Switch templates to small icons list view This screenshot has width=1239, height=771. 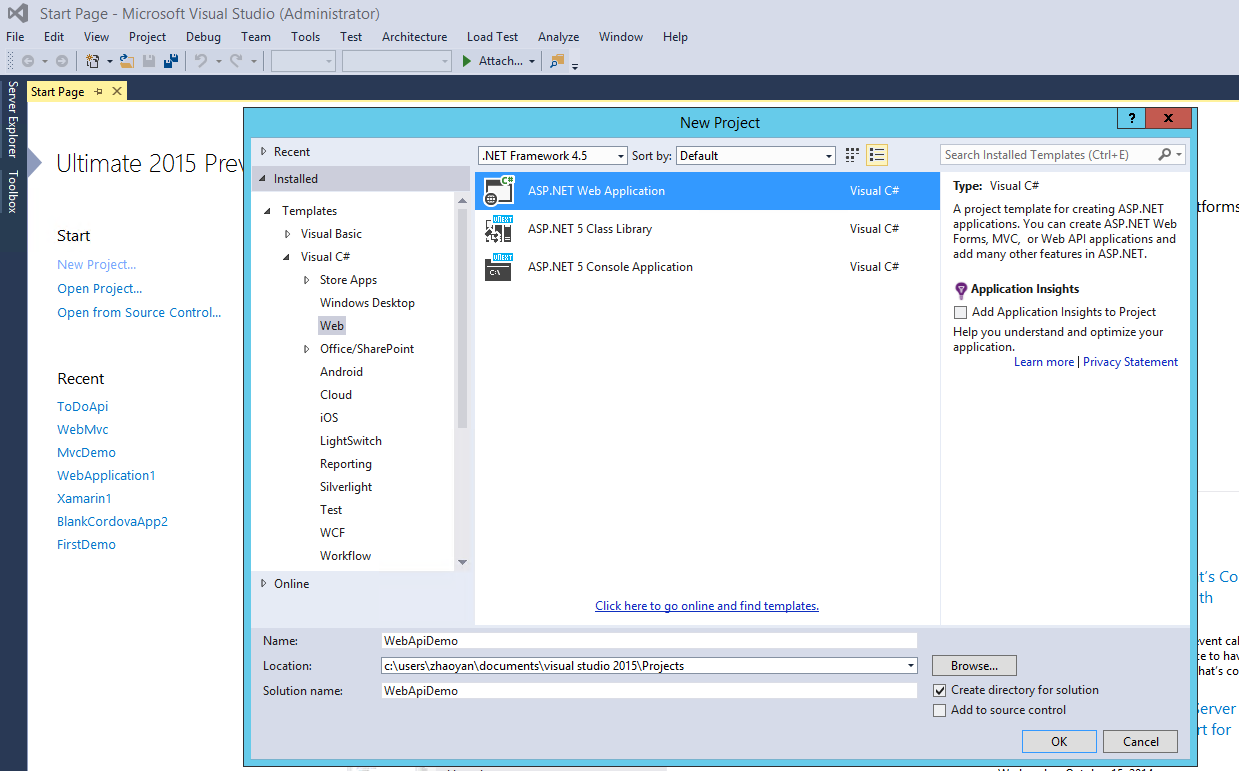tap(877, 155)
